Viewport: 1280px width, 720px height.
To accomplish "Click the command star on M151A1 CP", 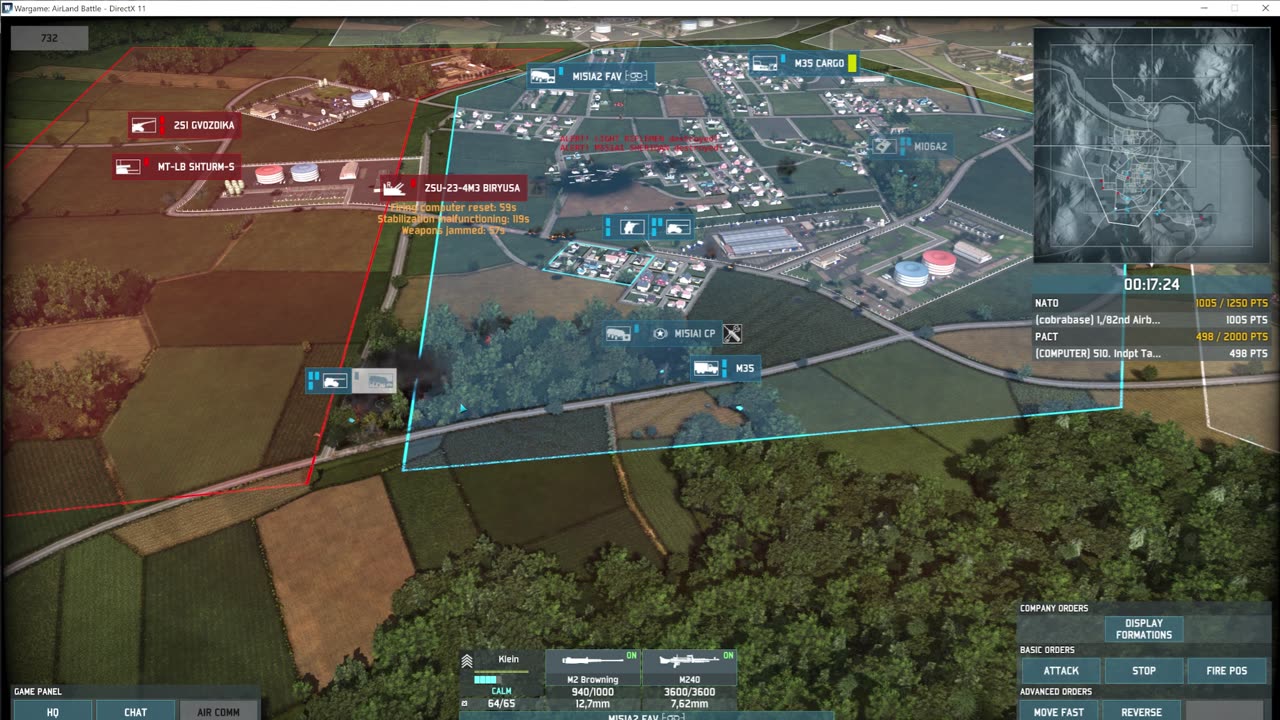I will (659, 333).
